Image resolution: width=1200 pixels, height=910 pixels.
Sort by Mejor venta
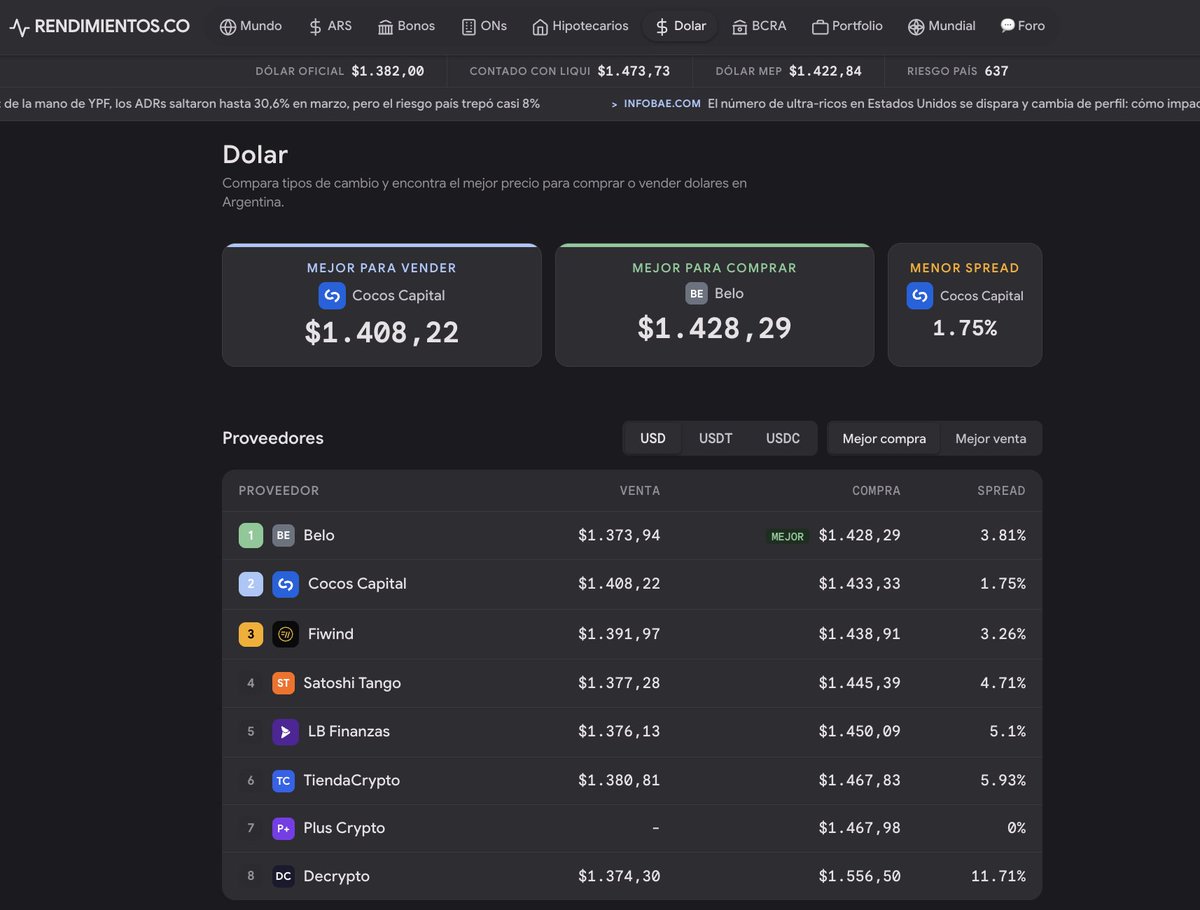[991, 438]
